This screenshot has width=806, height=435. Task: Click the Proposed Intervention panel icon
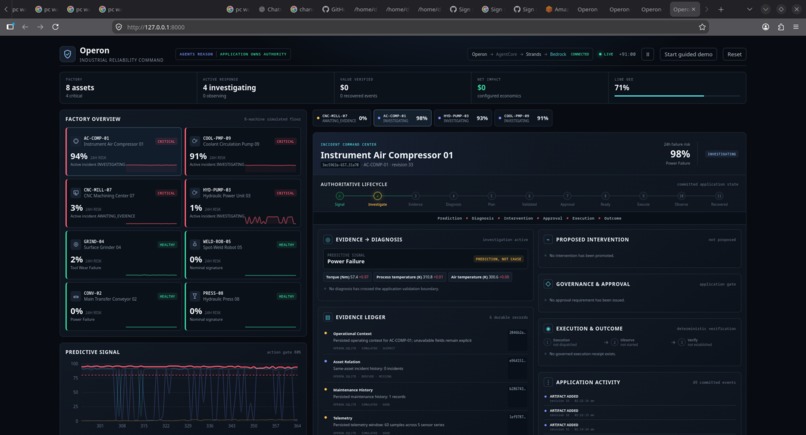click(x=548, y=240)
